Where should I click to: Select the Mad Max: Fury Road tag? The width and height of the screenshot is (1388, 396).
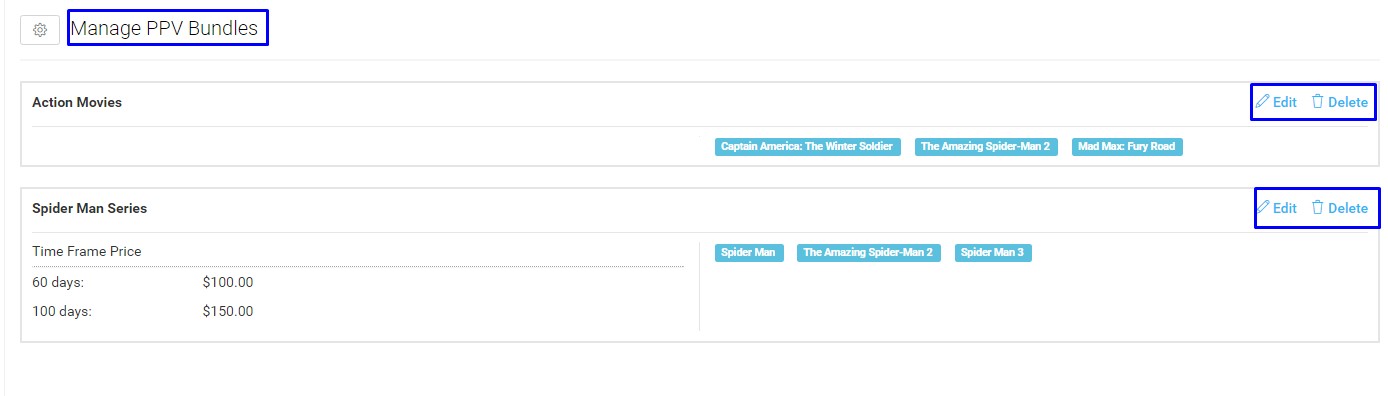pyautogui.click(x=1127, y=147)
